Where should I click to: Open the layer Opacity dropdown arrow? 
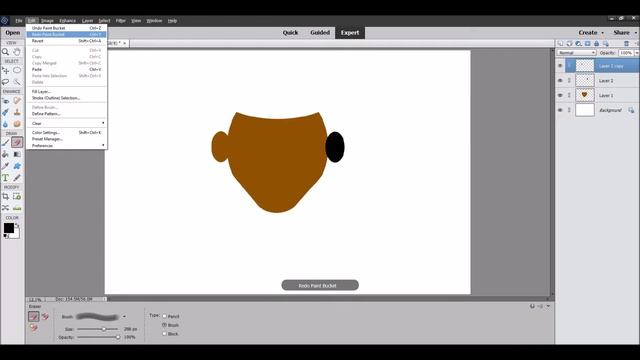click(x=636, y=53)
